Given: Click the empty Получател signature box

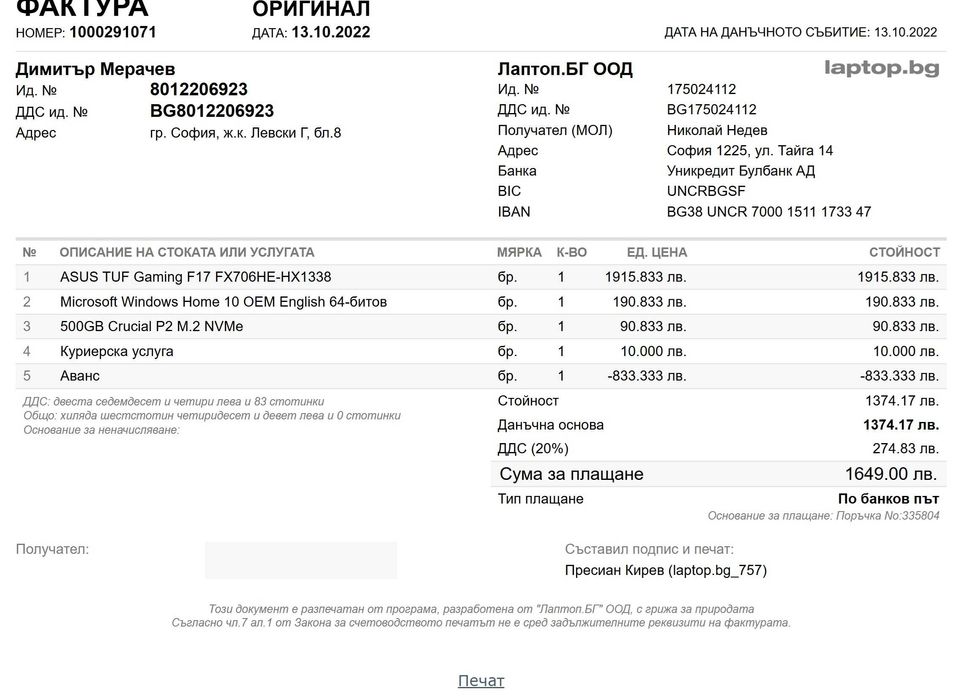Looking at the screenshot, I should pos(301,560).
